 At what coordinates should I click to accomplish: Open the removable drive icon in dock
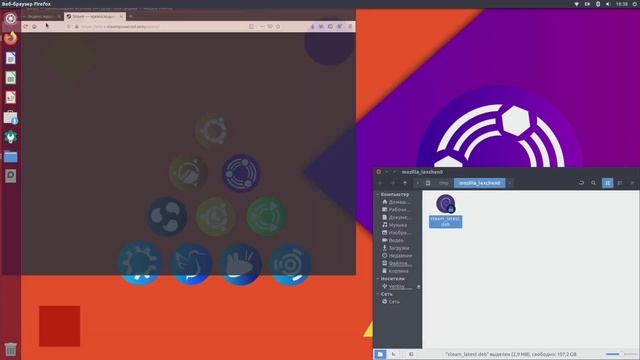click(11, 176)
